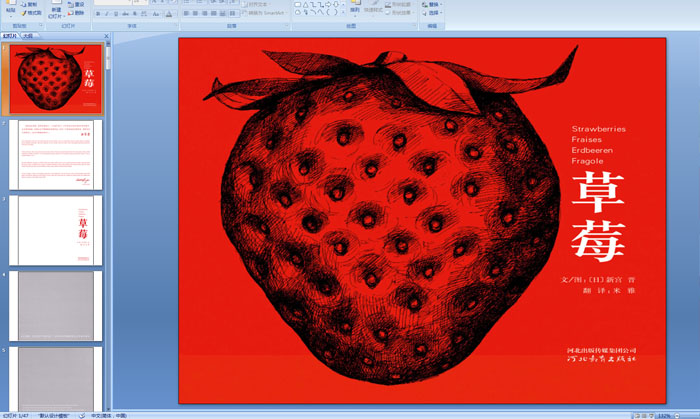Click the Copy button in clipboard group

[x=29, y=4]
